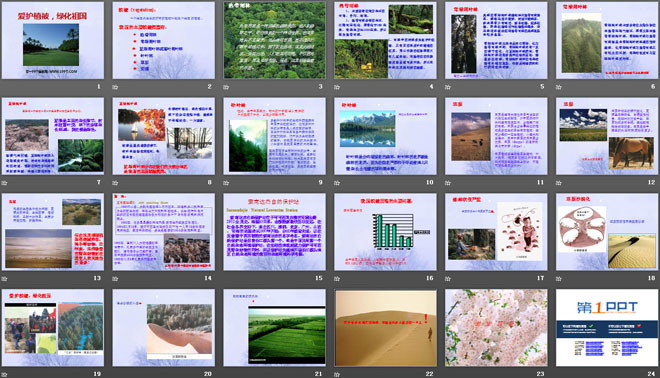Select slide 12 with the brown horse picture
Screen dimensions: 660x378
[607, 136]
